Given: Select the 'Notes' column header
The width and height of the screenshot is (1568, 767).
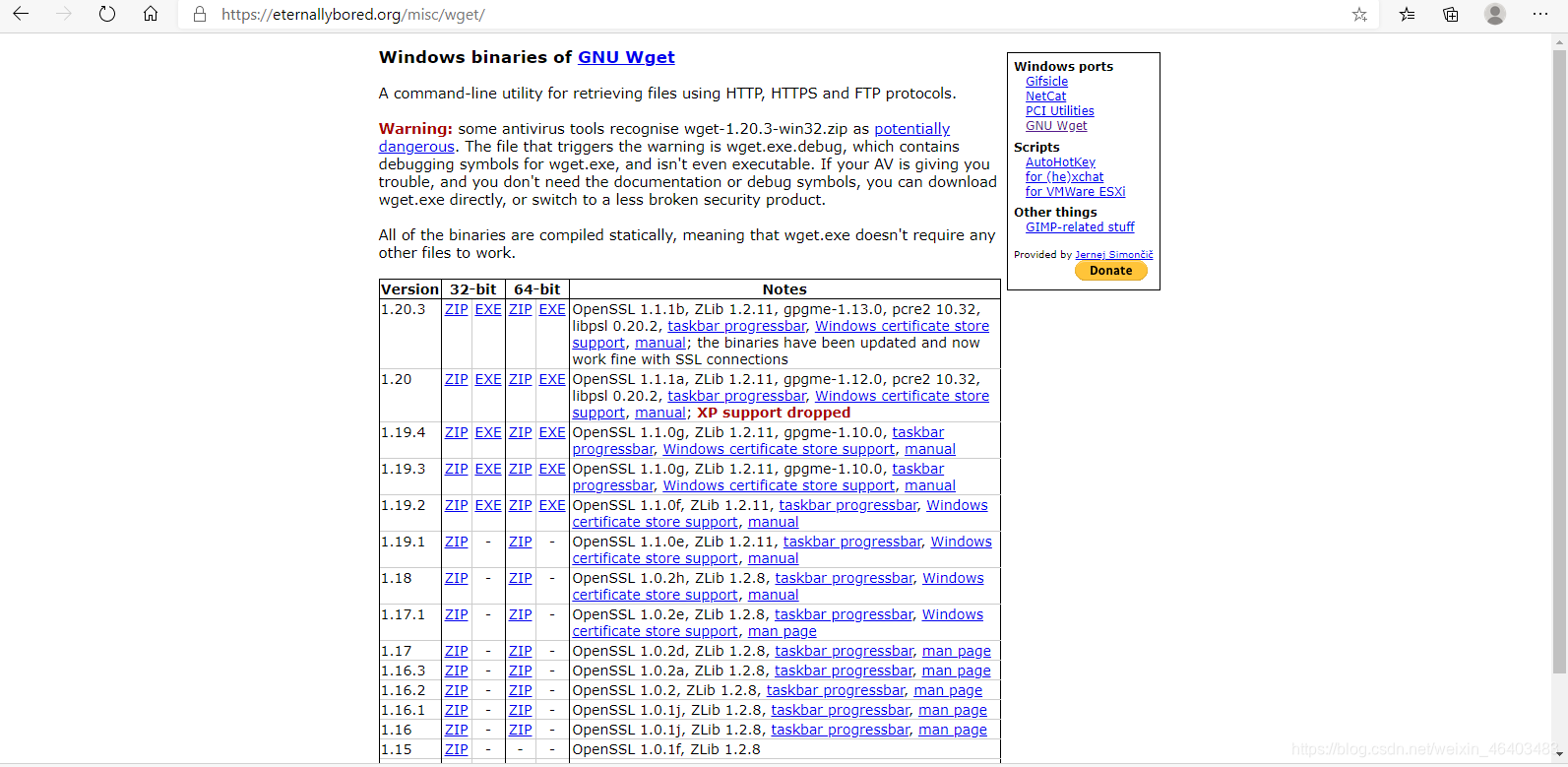Looking at the screenshot, I should 784,289.
